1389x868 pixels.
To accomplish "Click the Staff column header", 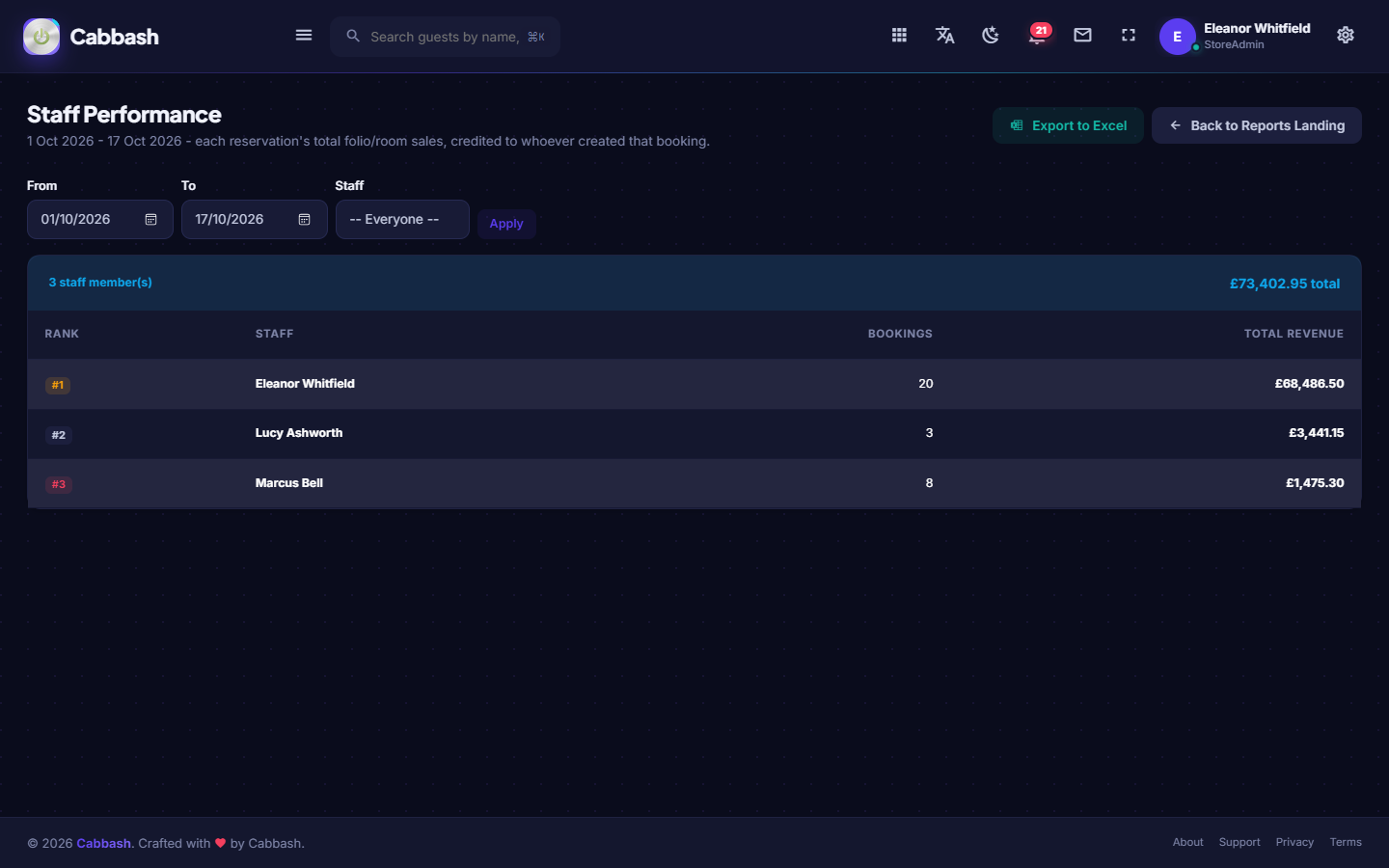I will [274, 334].
